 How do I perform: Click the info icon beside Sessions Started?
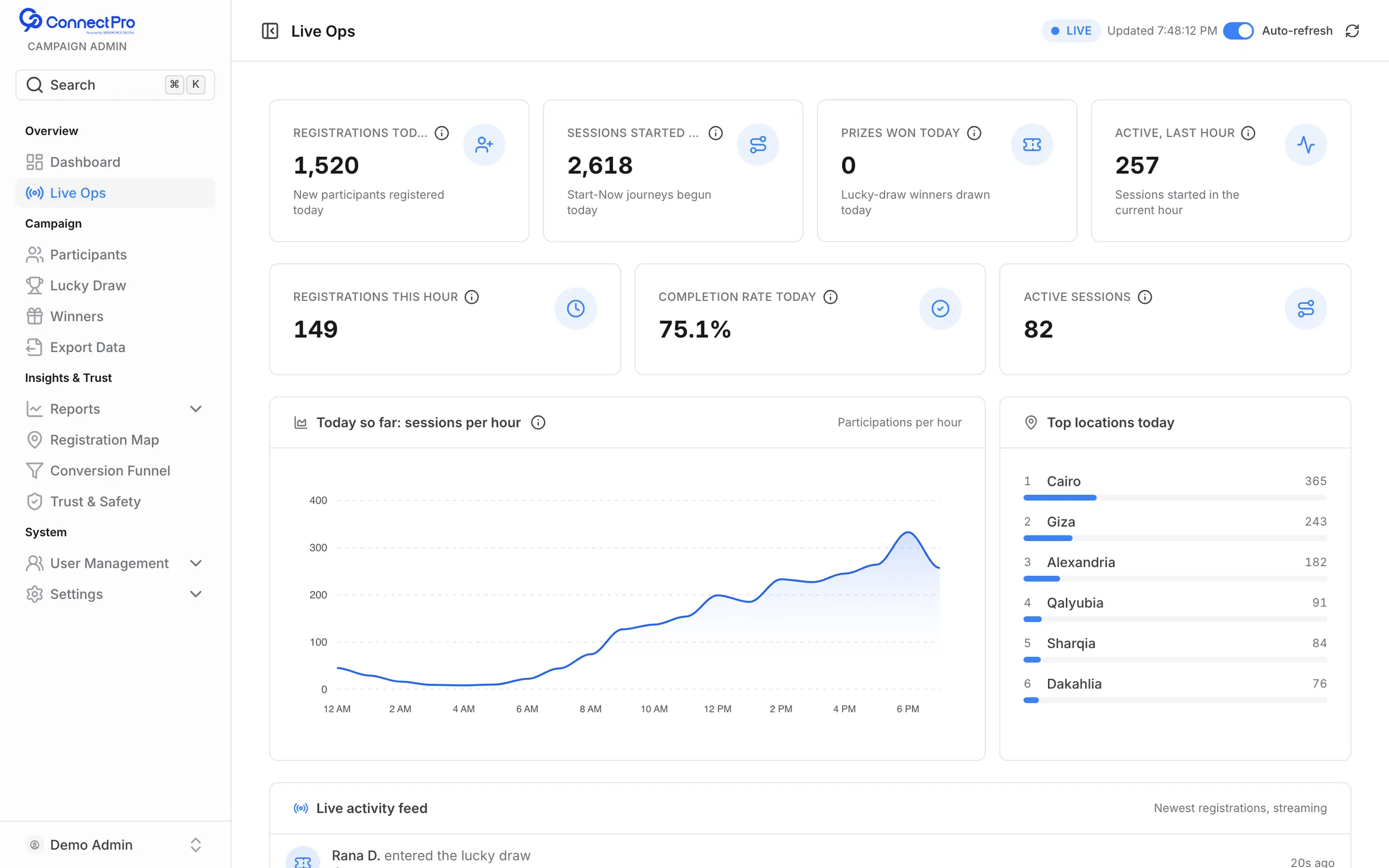point(716,133)
